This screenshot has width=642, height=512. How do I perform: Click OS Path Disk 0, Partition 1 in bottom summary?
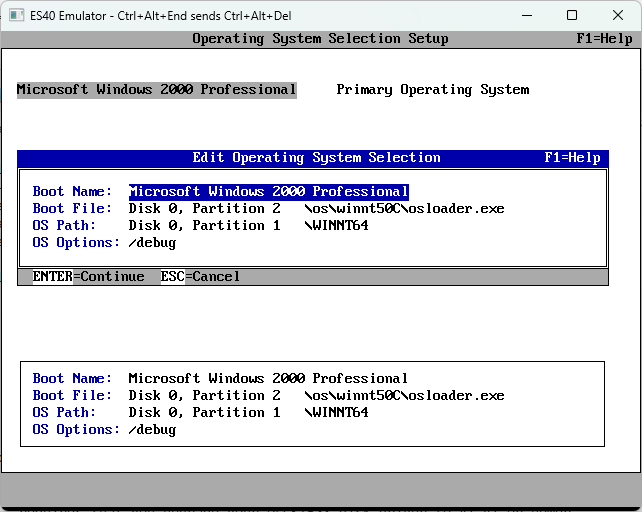(204, 412)
